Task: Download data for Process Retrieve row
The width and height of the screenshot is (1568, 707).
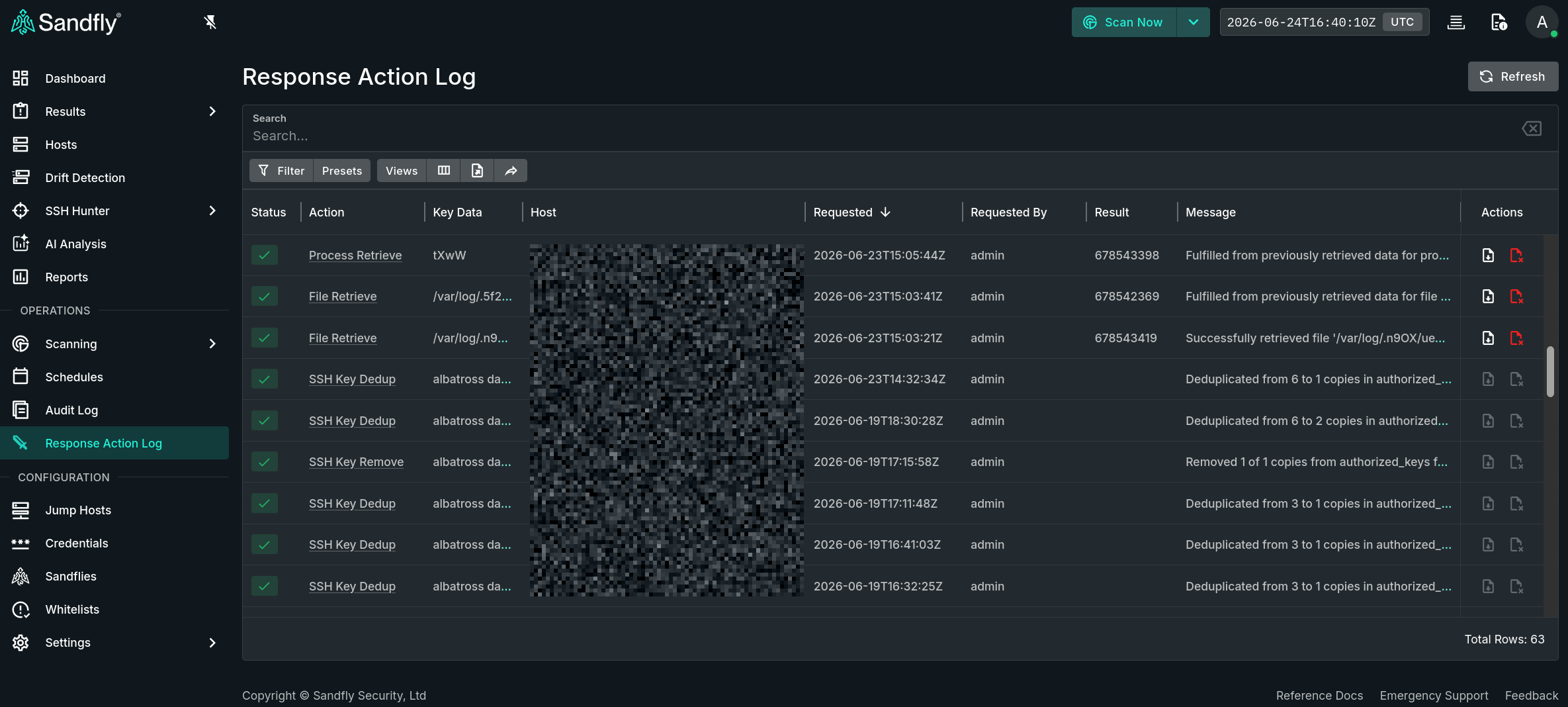Action: (x=1488, y=255)
